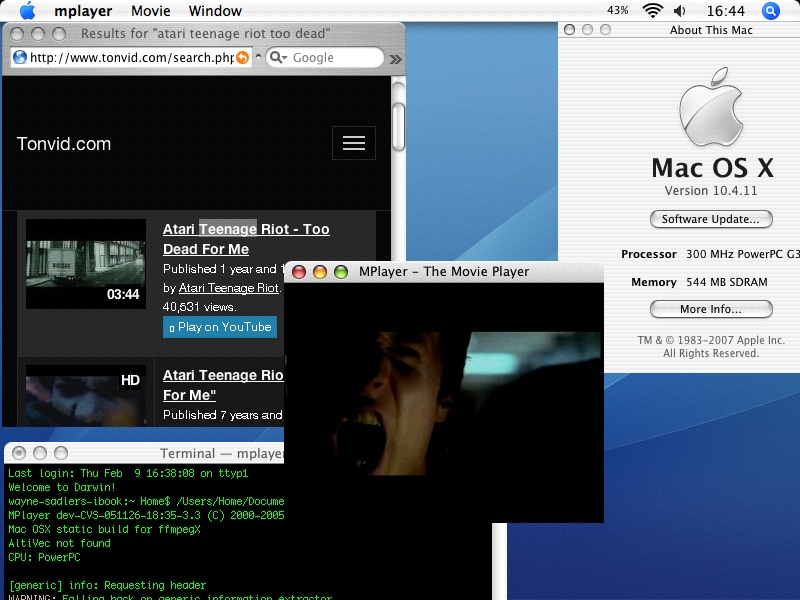Open the search engine magnifier dropdown
Viewport: 800px width, 600px height.
coord(278,57)
